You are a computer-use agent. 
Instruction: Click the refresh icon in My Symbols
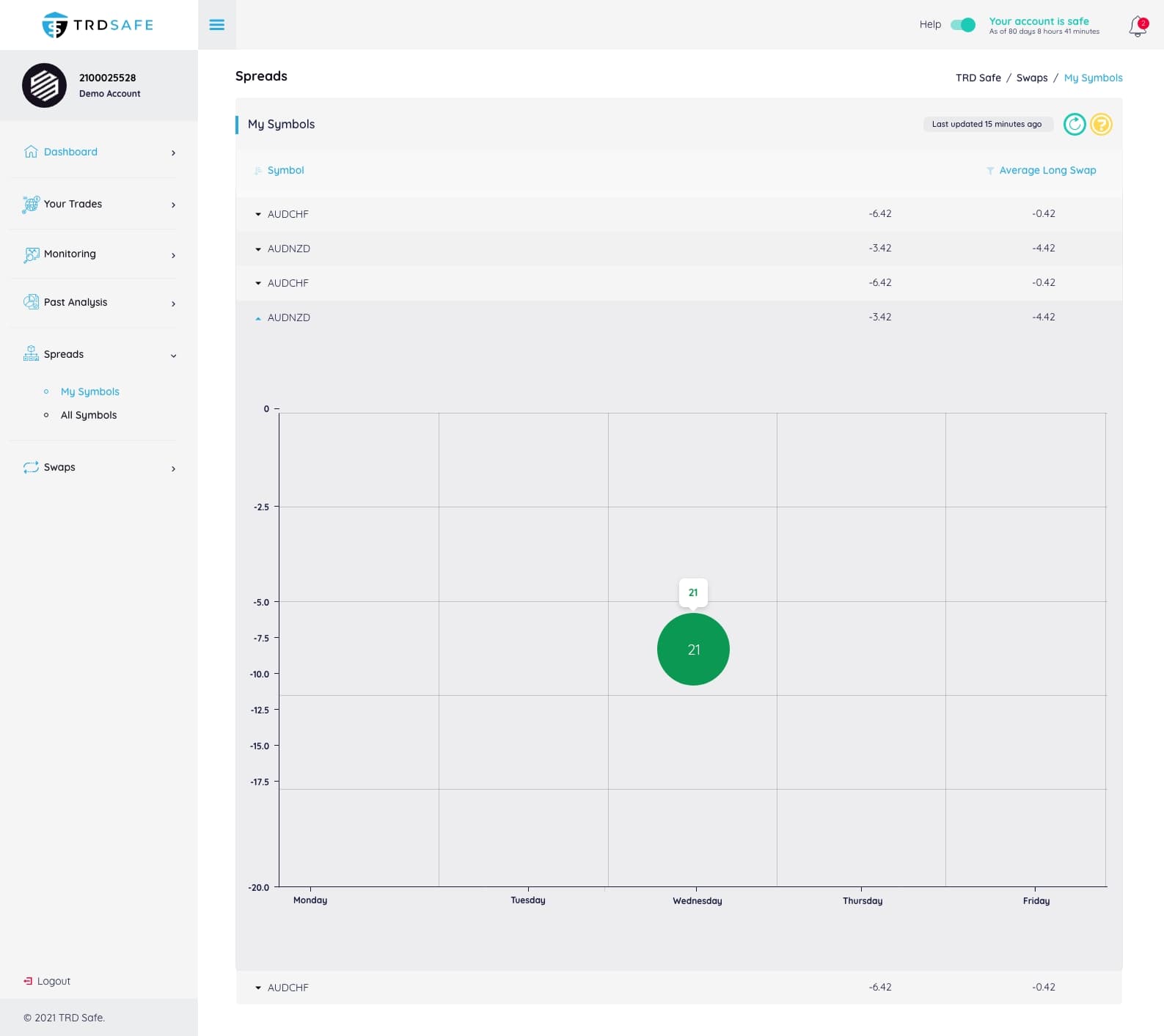pyautogui.click(x=1075, y=125)
